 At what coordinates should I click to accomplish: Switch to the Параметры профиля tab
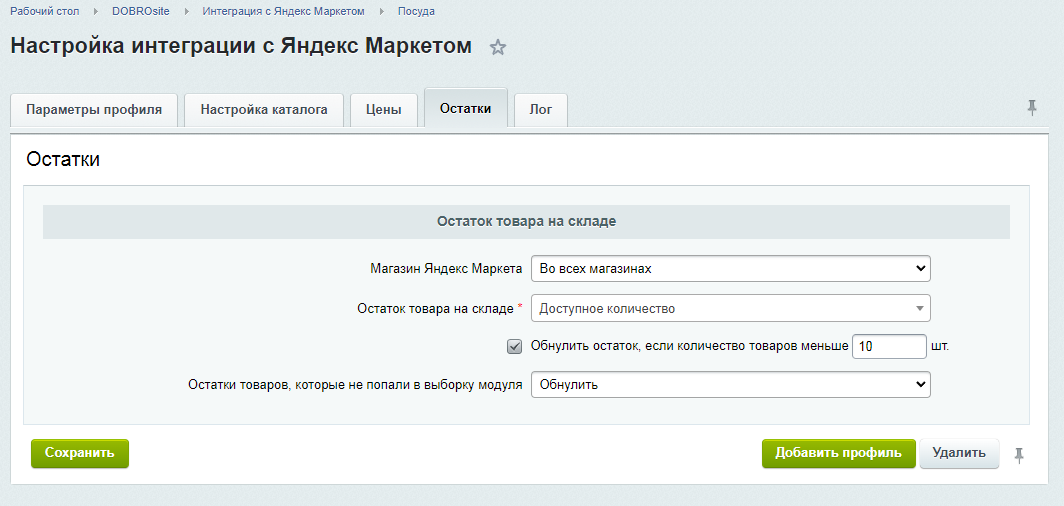[94, 110]
